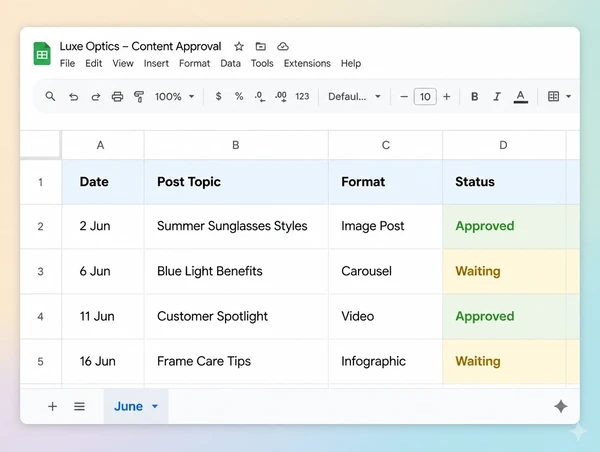The image size is (600, 452).
Task: Click the undo arrow
Action: point(73,96)
